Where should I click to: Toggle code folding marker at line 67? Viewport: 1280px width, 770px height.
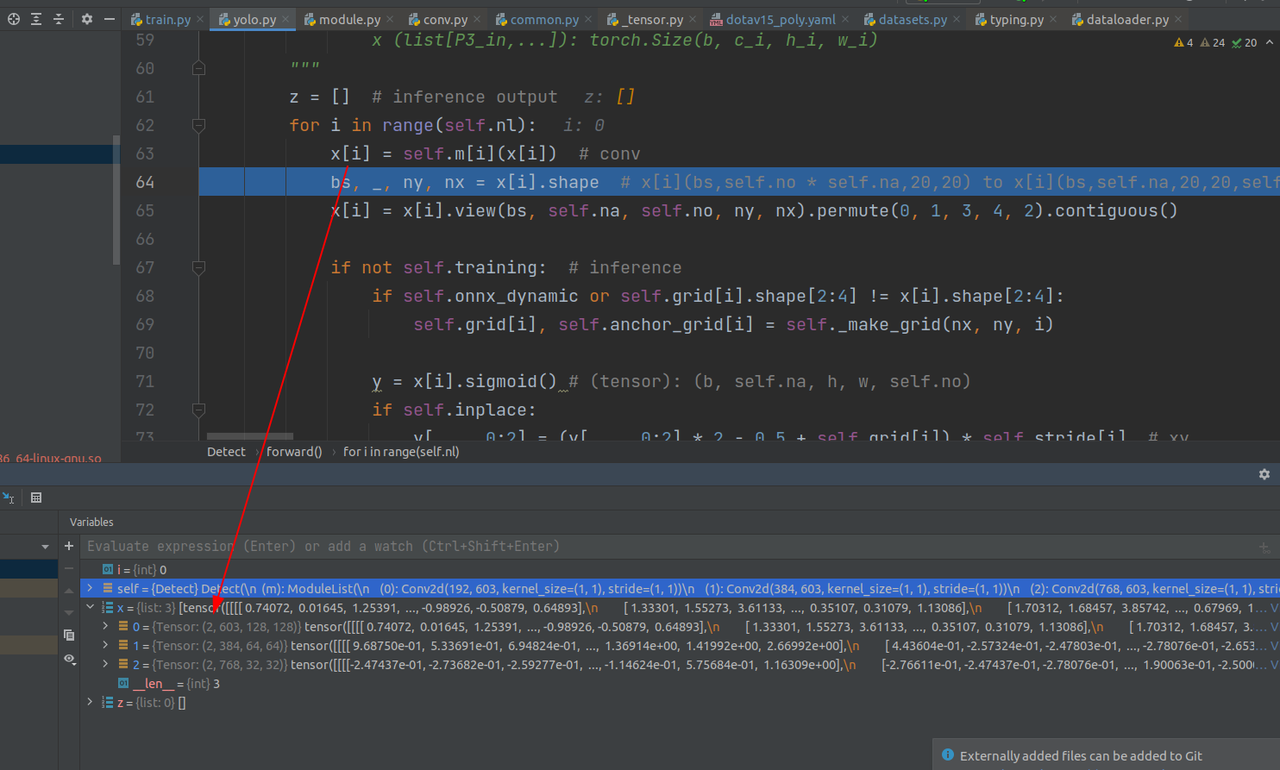[x=198, y=268]
